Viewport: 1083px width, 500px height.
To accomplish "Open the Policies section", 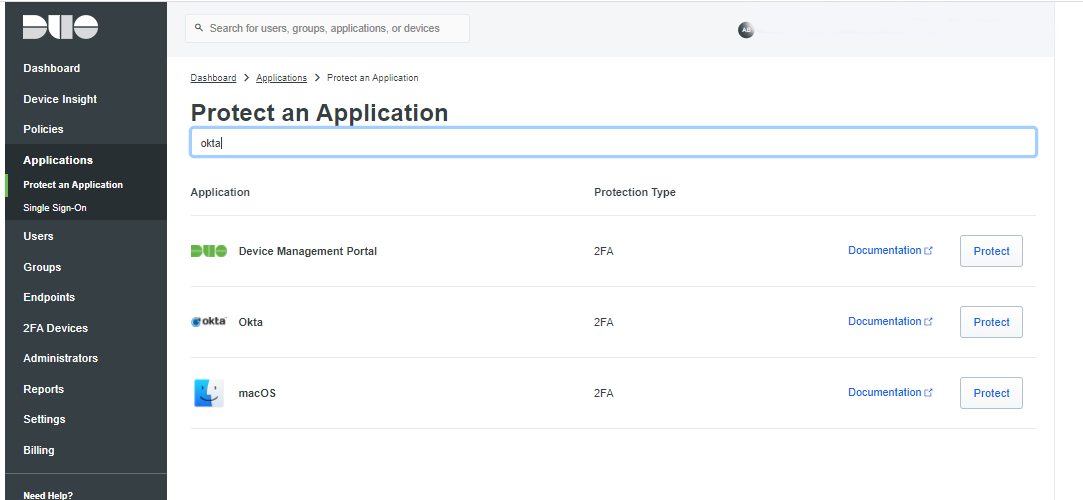I will point(43,129).
